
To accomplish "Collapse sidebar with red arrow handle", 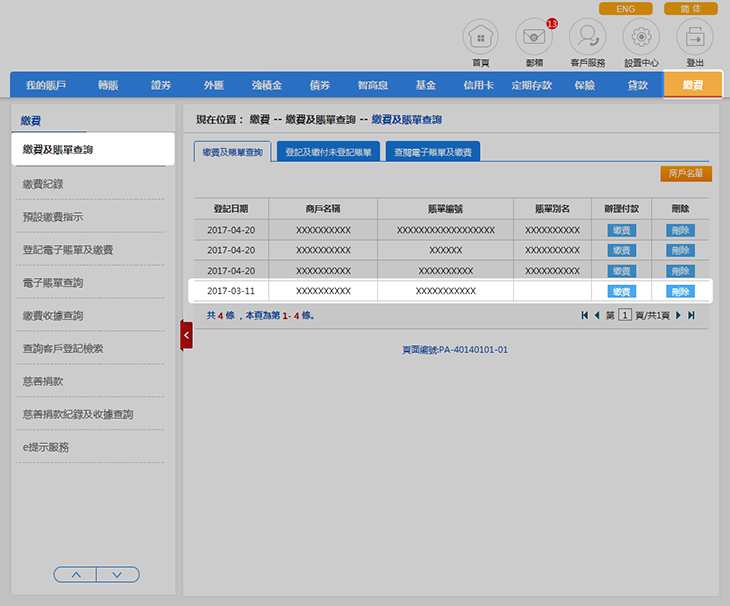I will click(x=186, y=335).
